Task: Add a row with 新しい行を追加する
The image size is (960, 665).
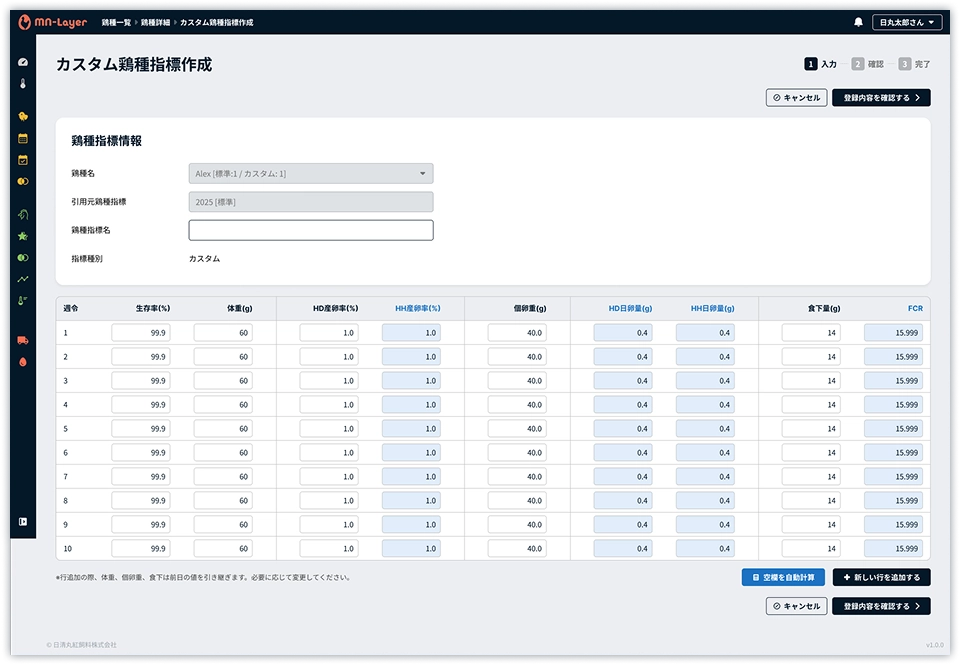Action: pyautogui.click(x=881, y=577)
